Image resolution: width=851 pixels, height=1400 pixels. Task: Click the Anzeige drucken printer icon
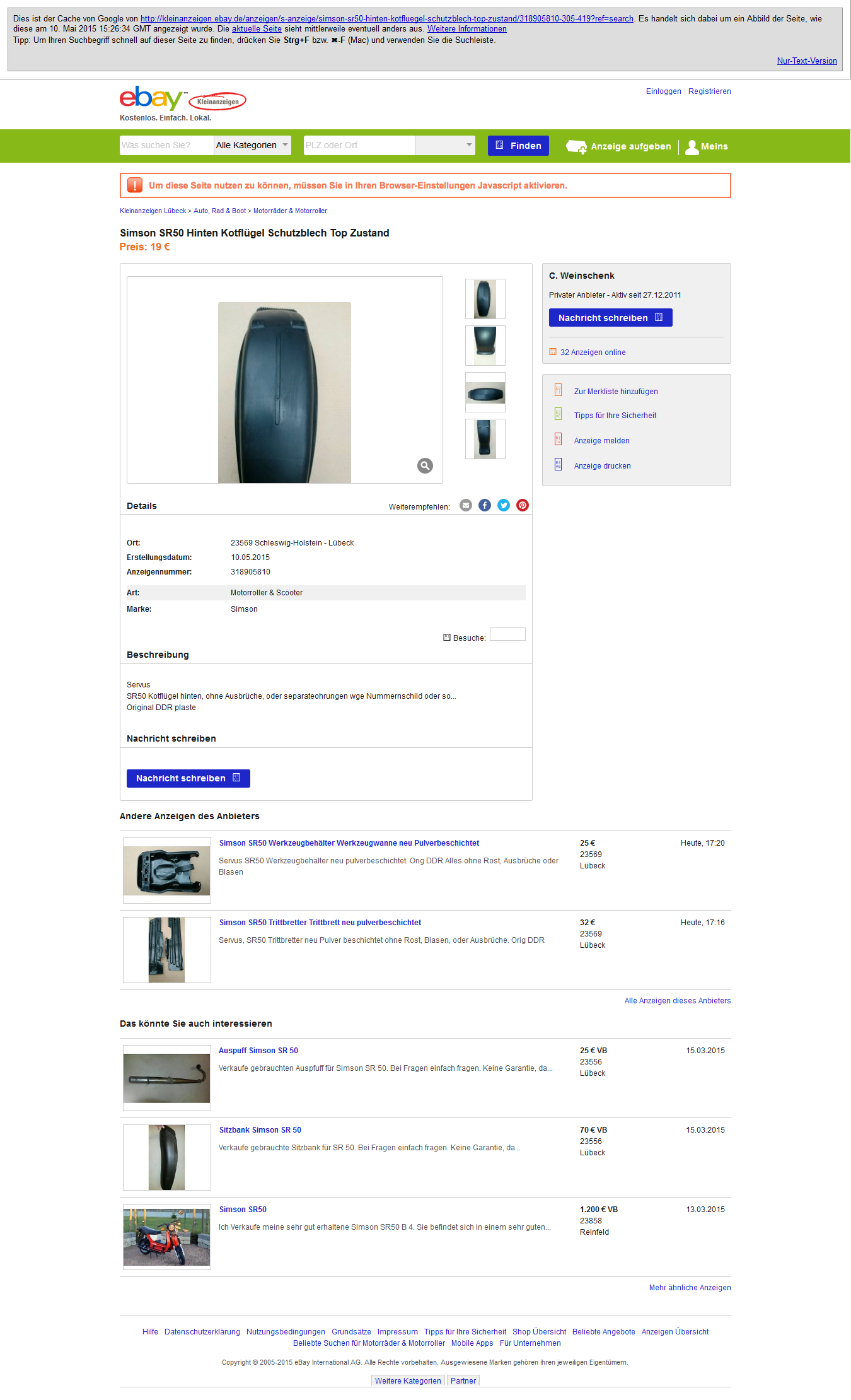click(558, 465)
